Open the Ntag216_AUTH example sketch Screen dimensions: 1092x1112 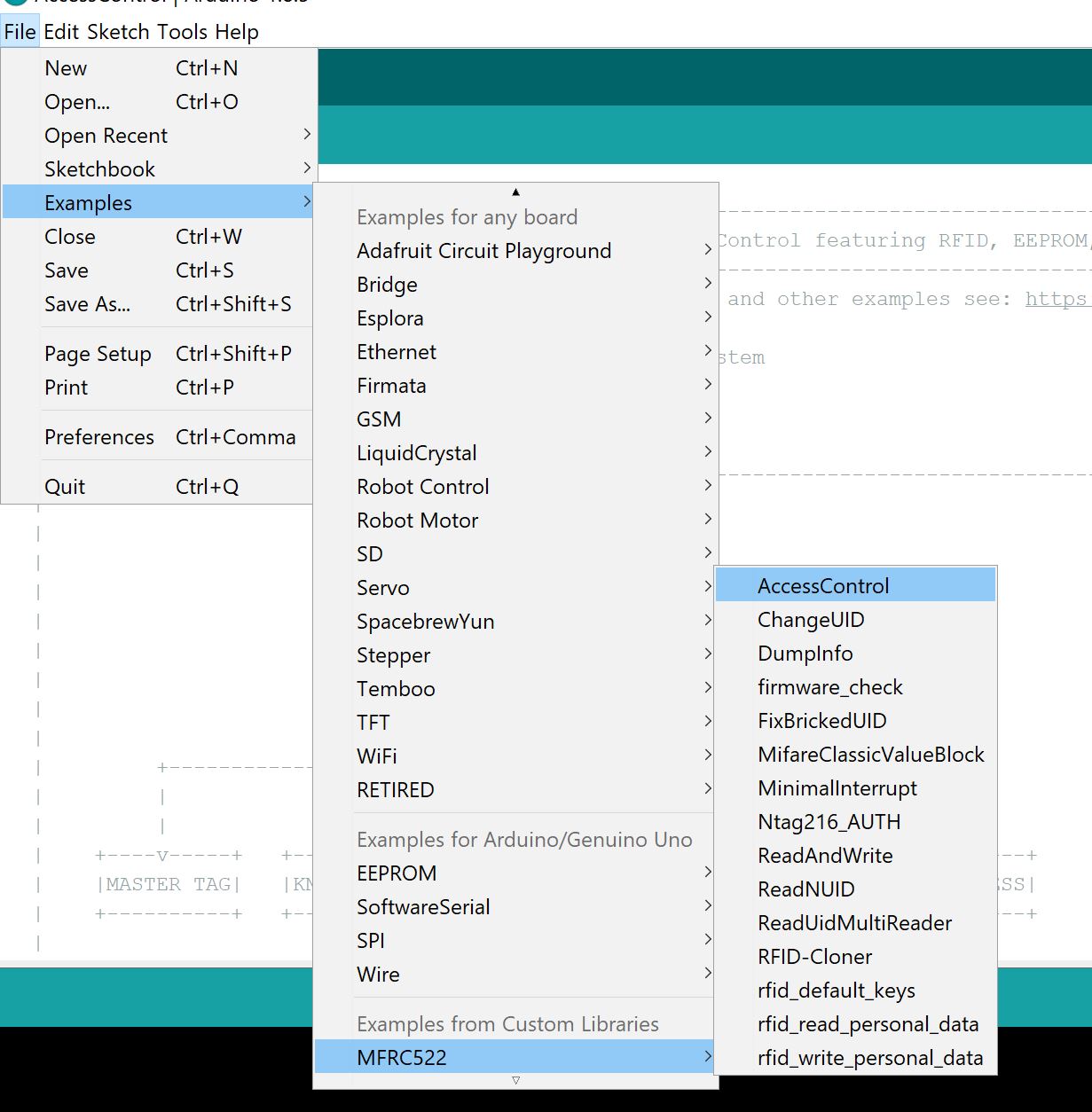click(856, 822)
